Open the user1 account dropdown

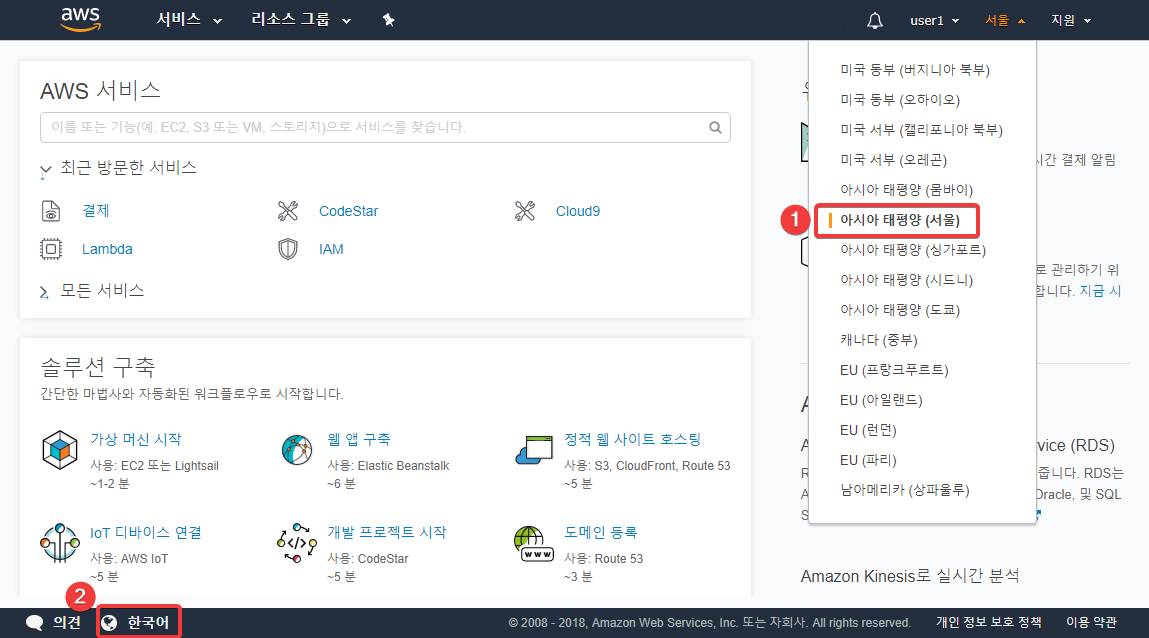(x=934, y=21)
